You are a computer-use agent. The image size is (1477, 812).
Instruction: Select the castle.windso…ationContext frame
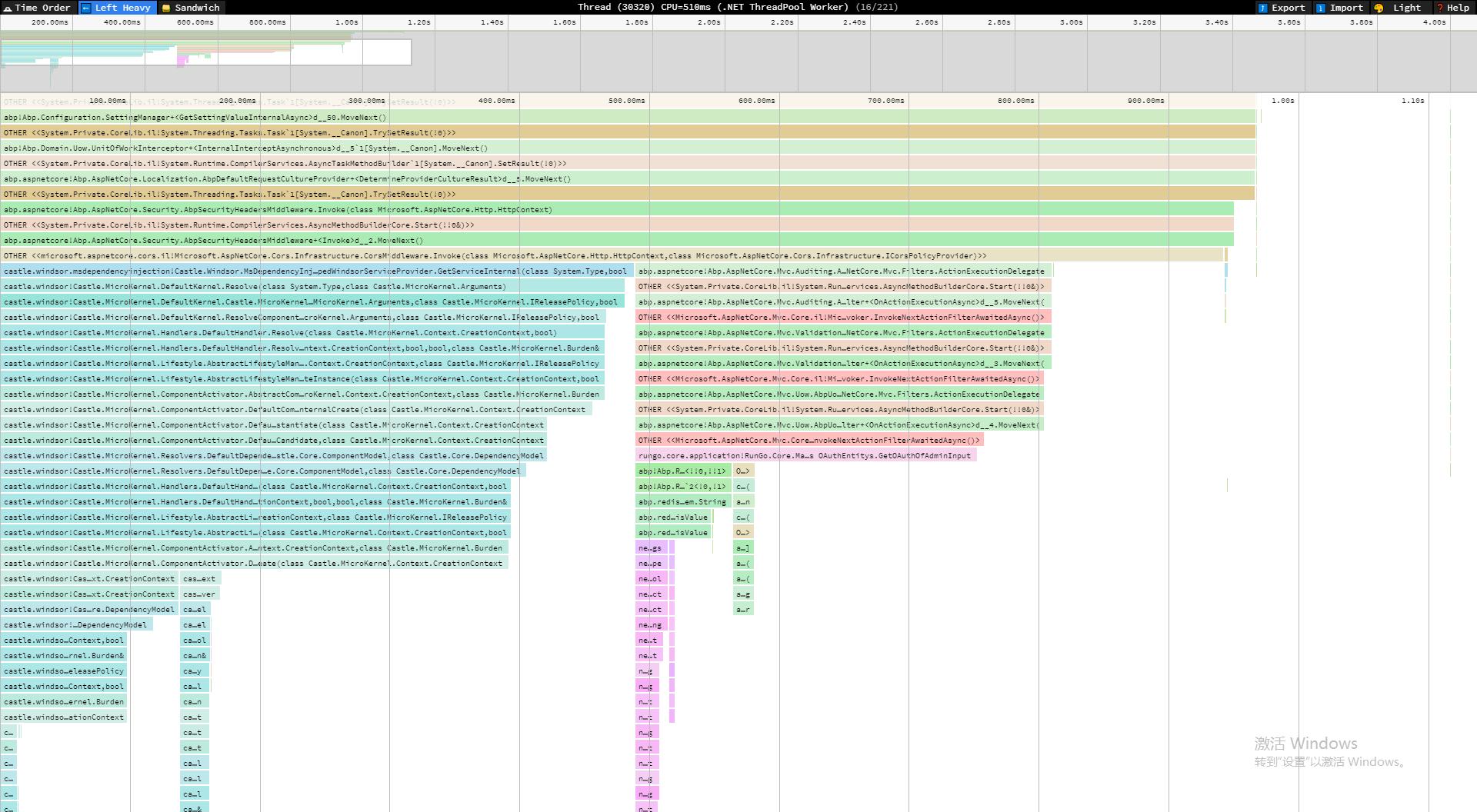64,717
